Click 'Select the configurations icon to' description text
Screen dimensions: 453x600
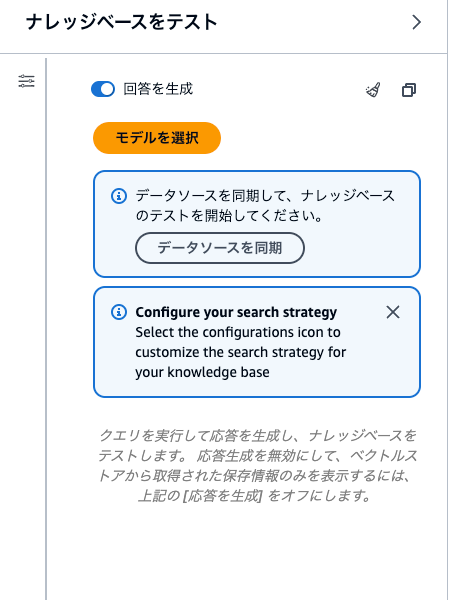click(x=238, y=332)
